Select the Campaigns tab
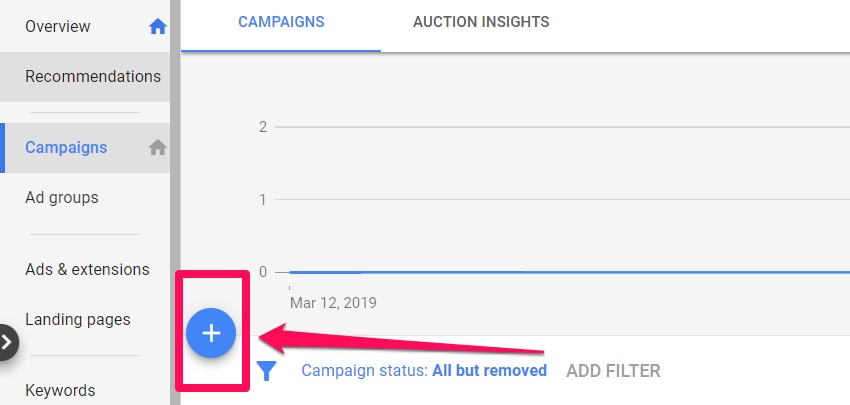Viewport: 850px width, 405px height. coord(281,22)
